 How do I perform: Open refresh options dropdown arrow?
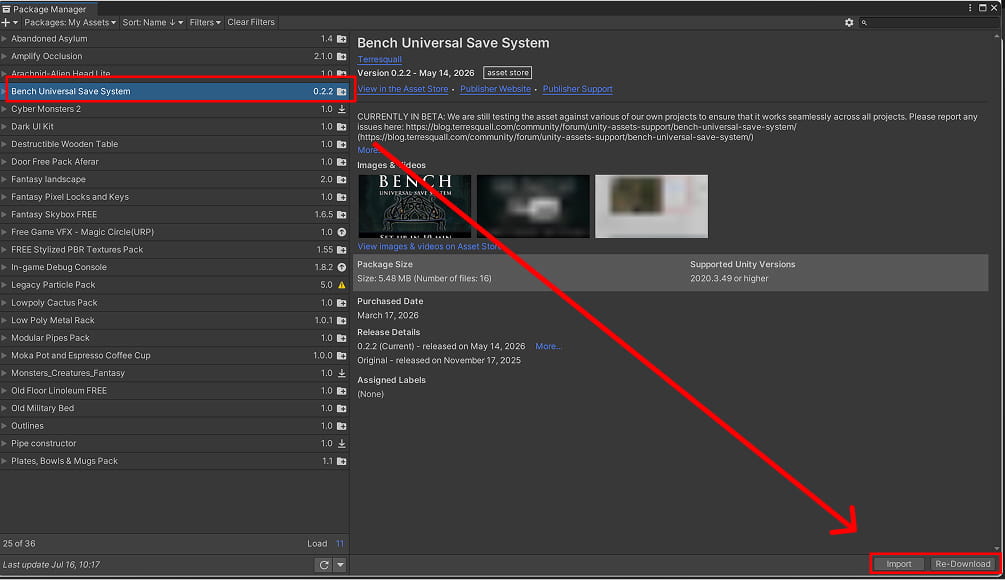[x=340, y=565]
